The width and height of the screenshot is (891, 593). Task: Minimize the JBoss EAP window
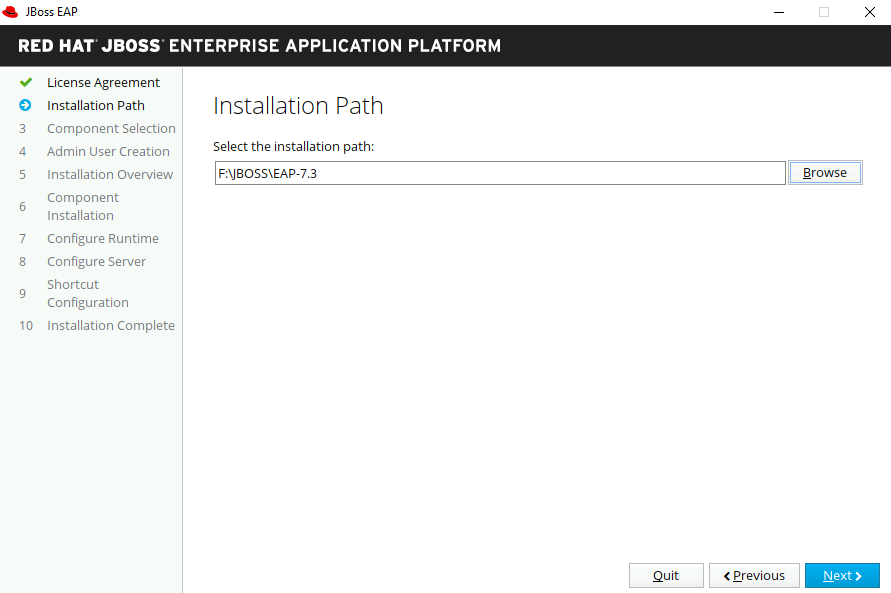click(779, 12)
